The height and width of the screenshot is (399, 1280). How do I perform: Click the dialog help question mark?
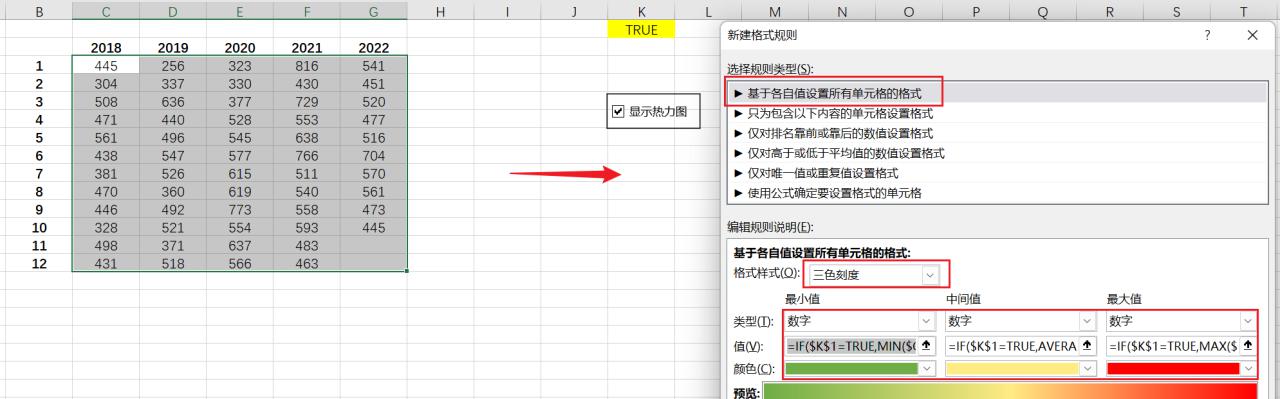1207,35
